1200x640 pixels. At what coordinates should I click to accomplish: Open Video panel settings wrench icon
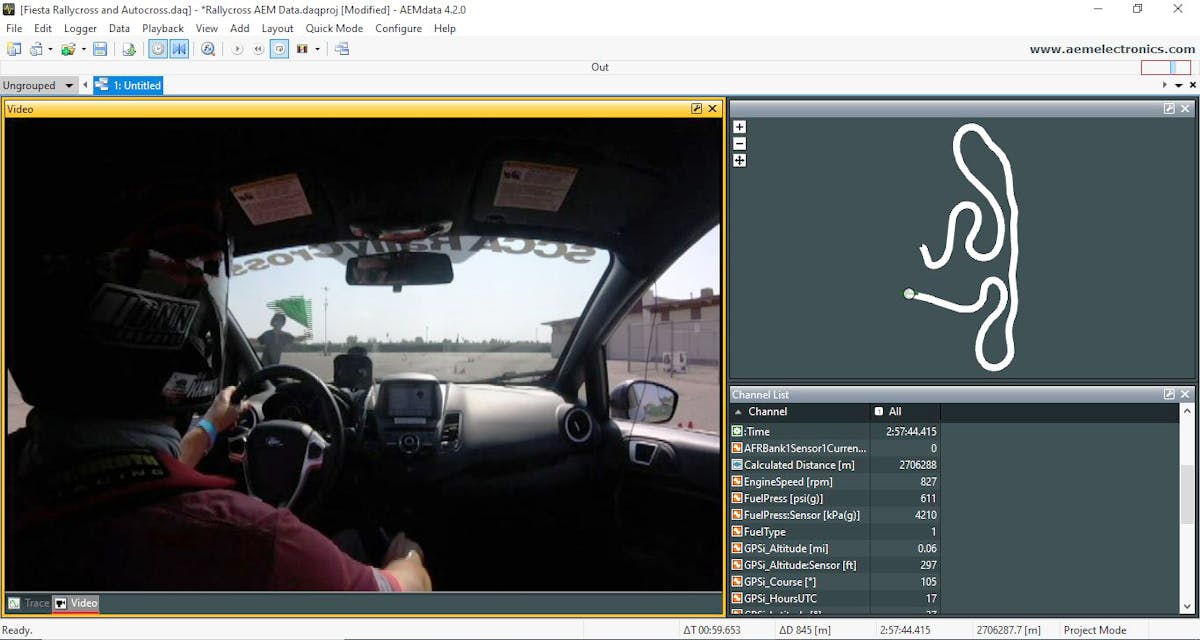(x=696, y=109)
